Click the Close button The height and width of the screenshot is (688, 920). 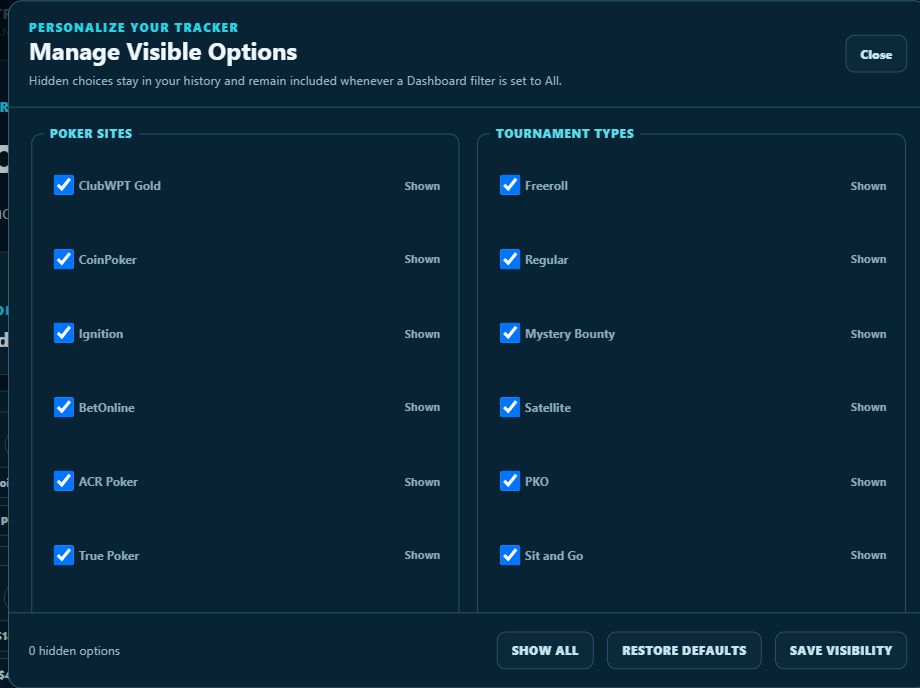(876, 54)
